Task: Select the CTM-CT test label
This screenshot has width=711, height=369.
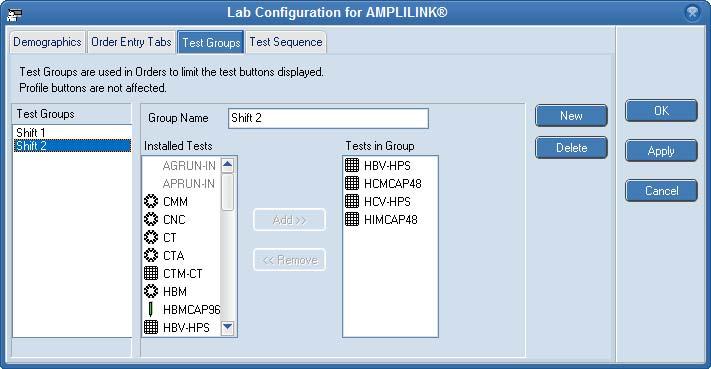Action: click(x=183, y=274)
